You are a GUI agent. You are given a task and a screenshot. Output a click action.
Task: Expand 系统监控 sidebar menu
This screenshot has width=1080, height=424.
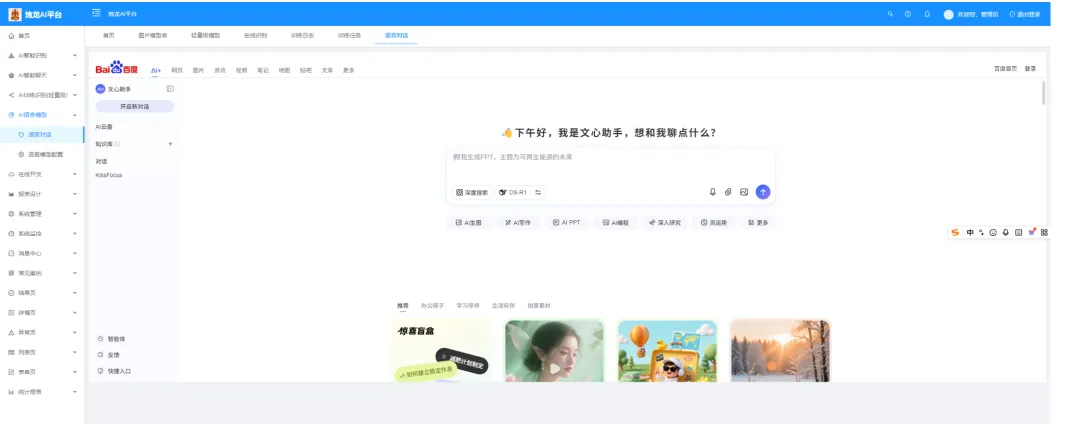point(42,233)
